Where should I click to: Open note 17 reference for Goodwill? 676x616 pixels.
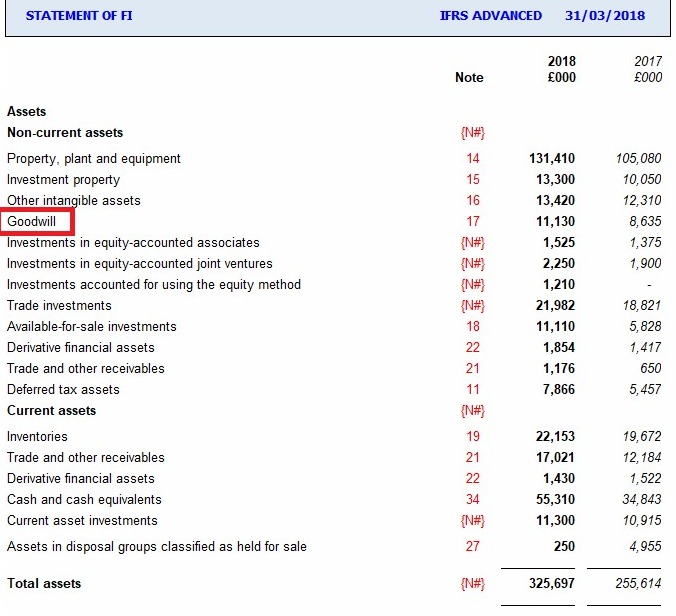click(472, 221)
